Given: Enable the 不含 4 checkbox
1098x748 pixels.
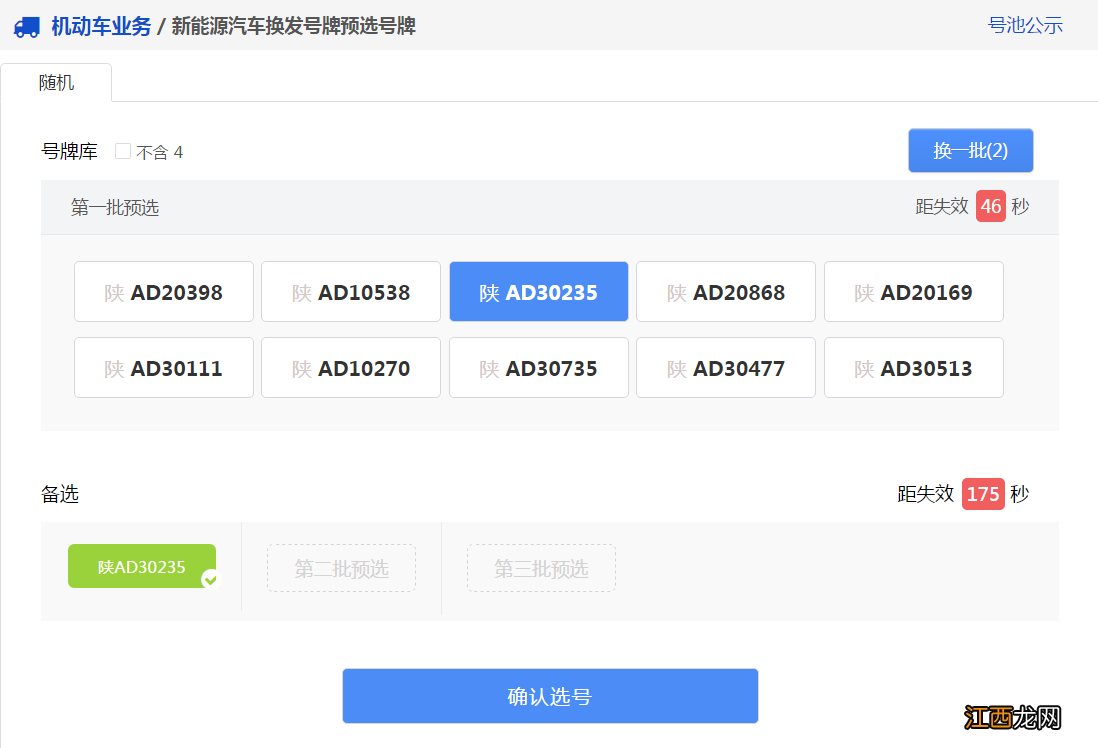Looking at the screenshot, I should coord(123,151).
